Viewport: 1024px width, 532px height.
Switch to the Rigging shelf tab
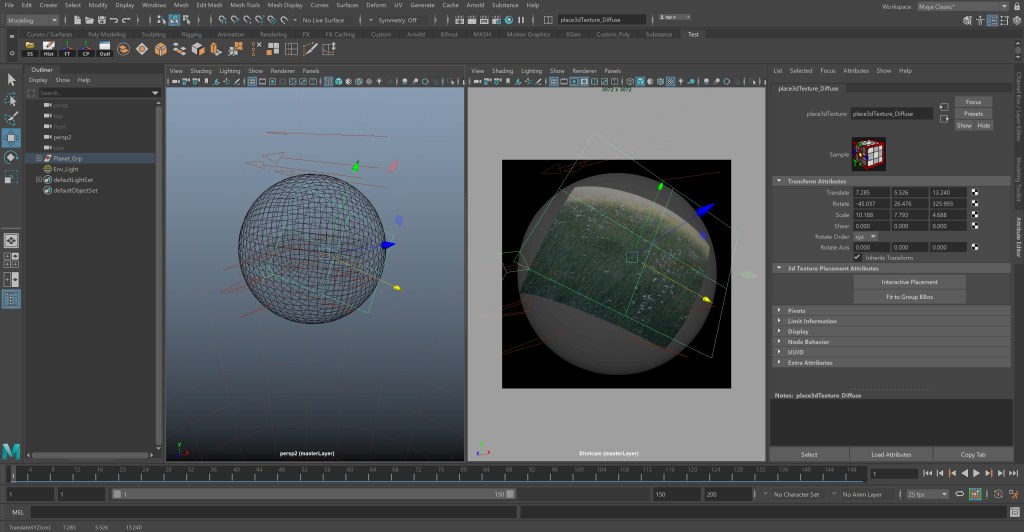[x=190, y=34]
